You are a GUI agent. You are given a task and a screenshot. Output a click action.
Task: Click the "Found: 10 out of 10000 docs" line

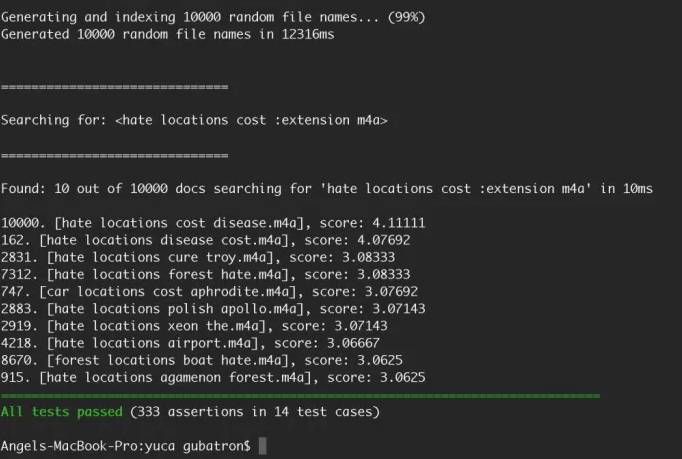point(326,189)
